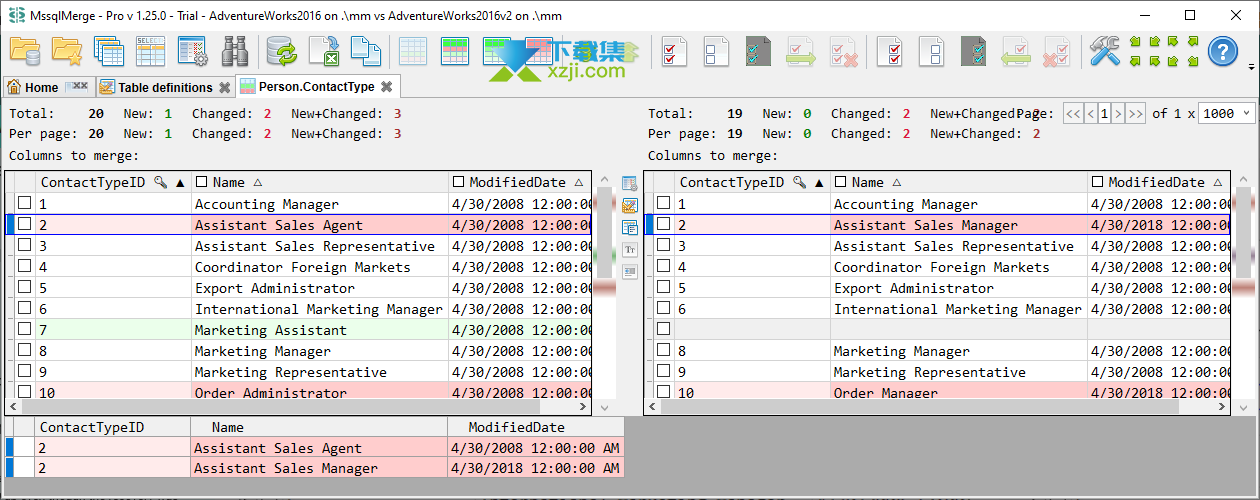Sort left grid by ModifiedDate triangle
1260x500 pixels.
577,182
